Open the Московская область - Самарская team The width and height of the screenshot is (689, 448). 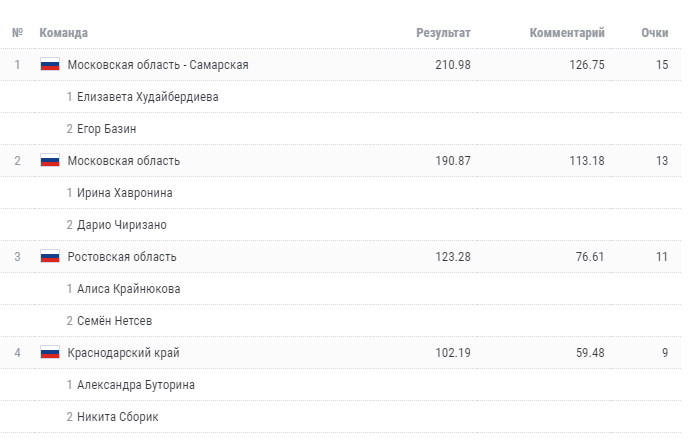coord(158,65)
